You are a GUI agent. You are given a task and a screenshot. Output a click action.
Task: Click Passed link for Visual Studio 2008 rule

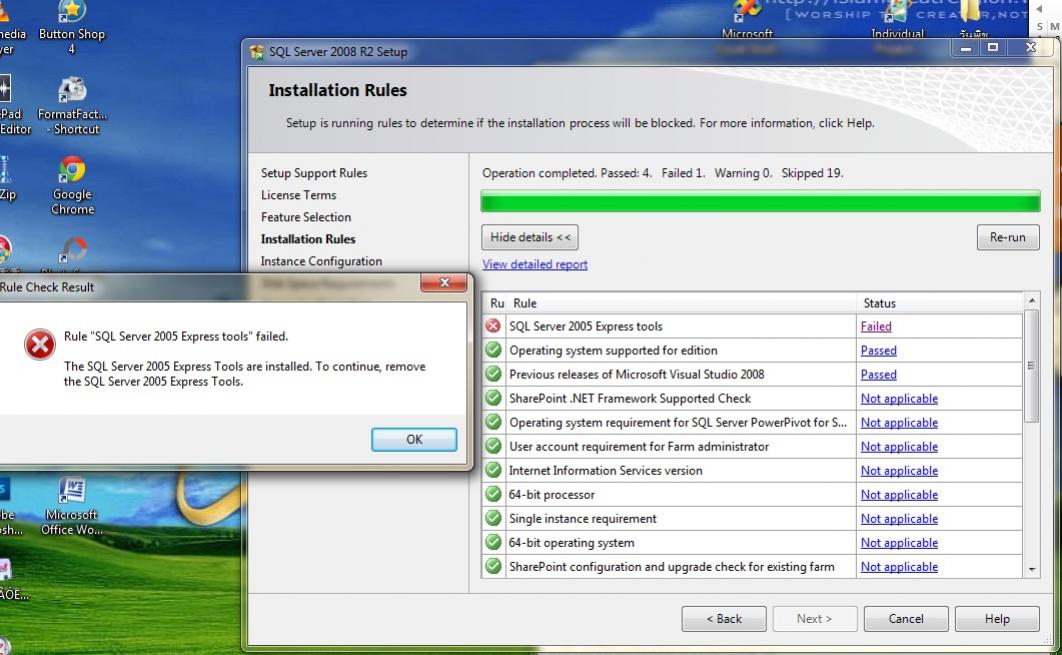point(878,374)
